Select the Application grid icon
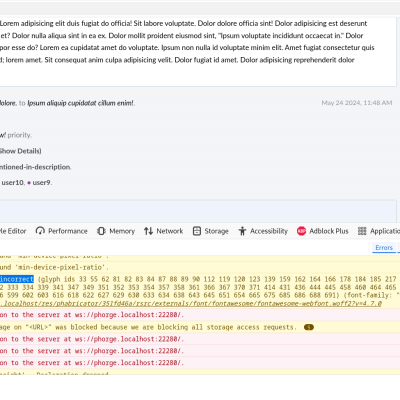Image resolution: width=400 pixels, height=400 pixels. tap(362, 231)
